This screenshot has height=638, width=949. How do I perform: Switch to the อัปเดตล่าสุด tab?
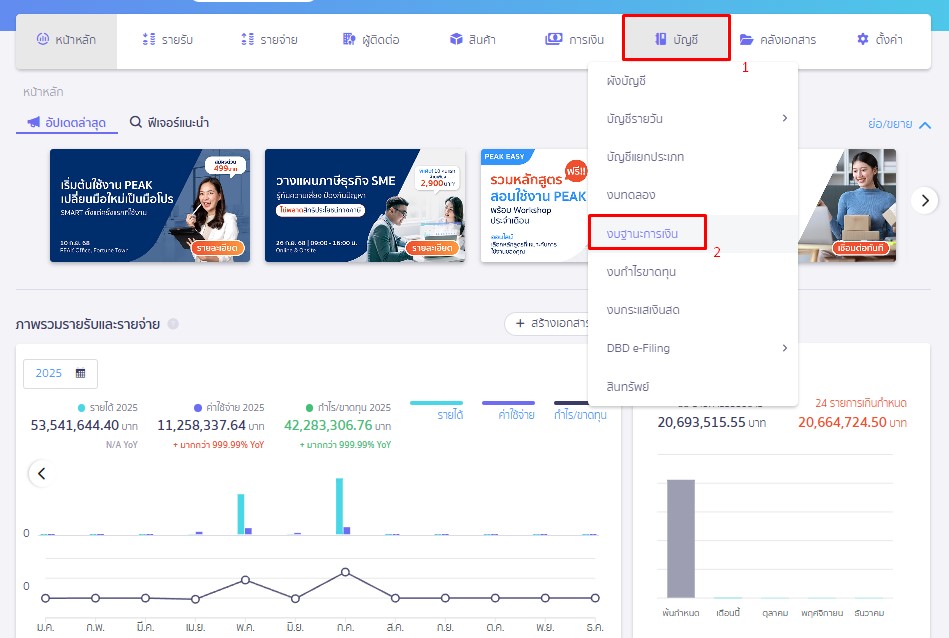coord(67,123)
